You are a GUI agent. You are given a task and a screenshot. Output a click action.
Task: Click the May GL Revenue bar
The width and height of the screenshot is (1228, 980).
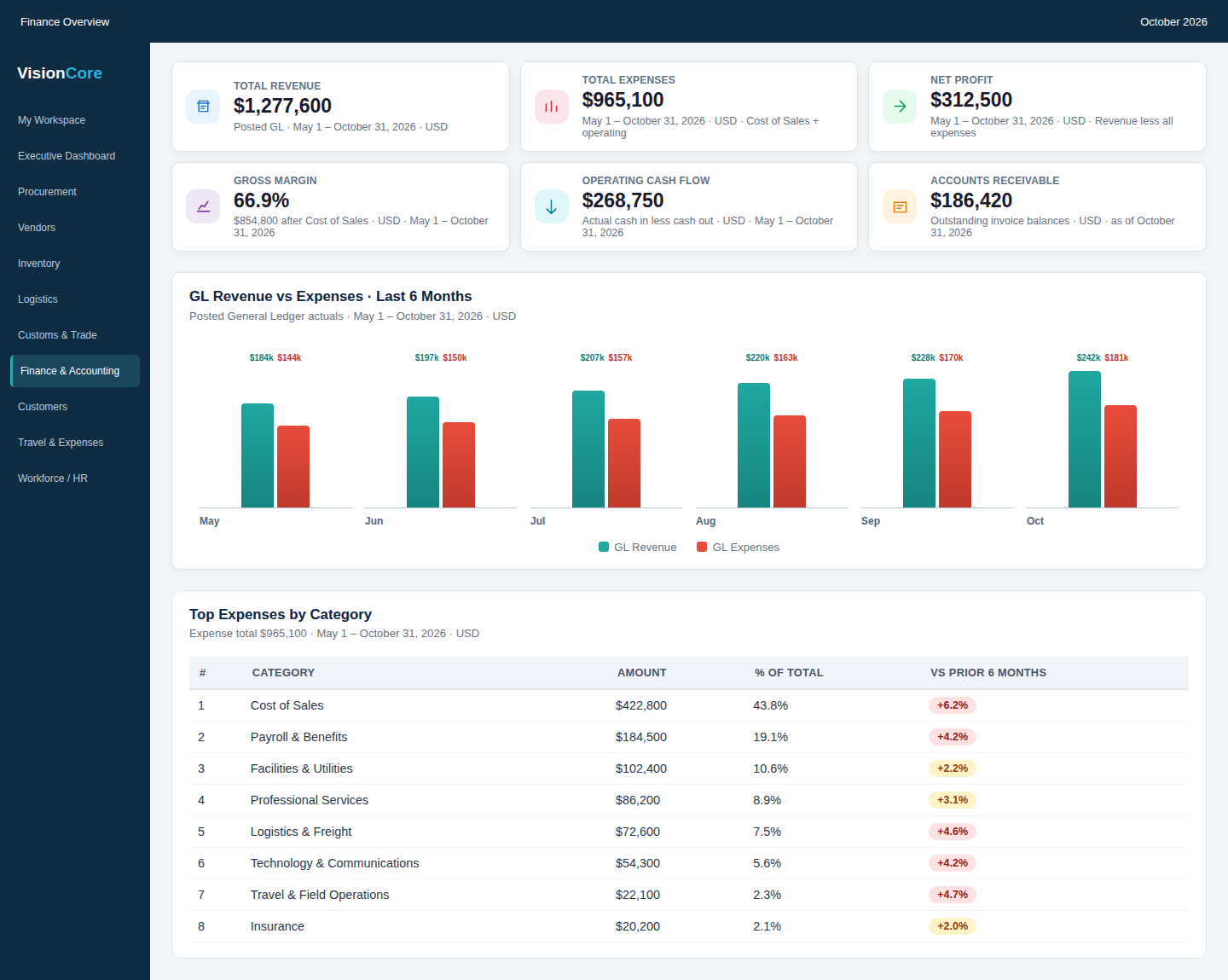(x=258, y=455)
